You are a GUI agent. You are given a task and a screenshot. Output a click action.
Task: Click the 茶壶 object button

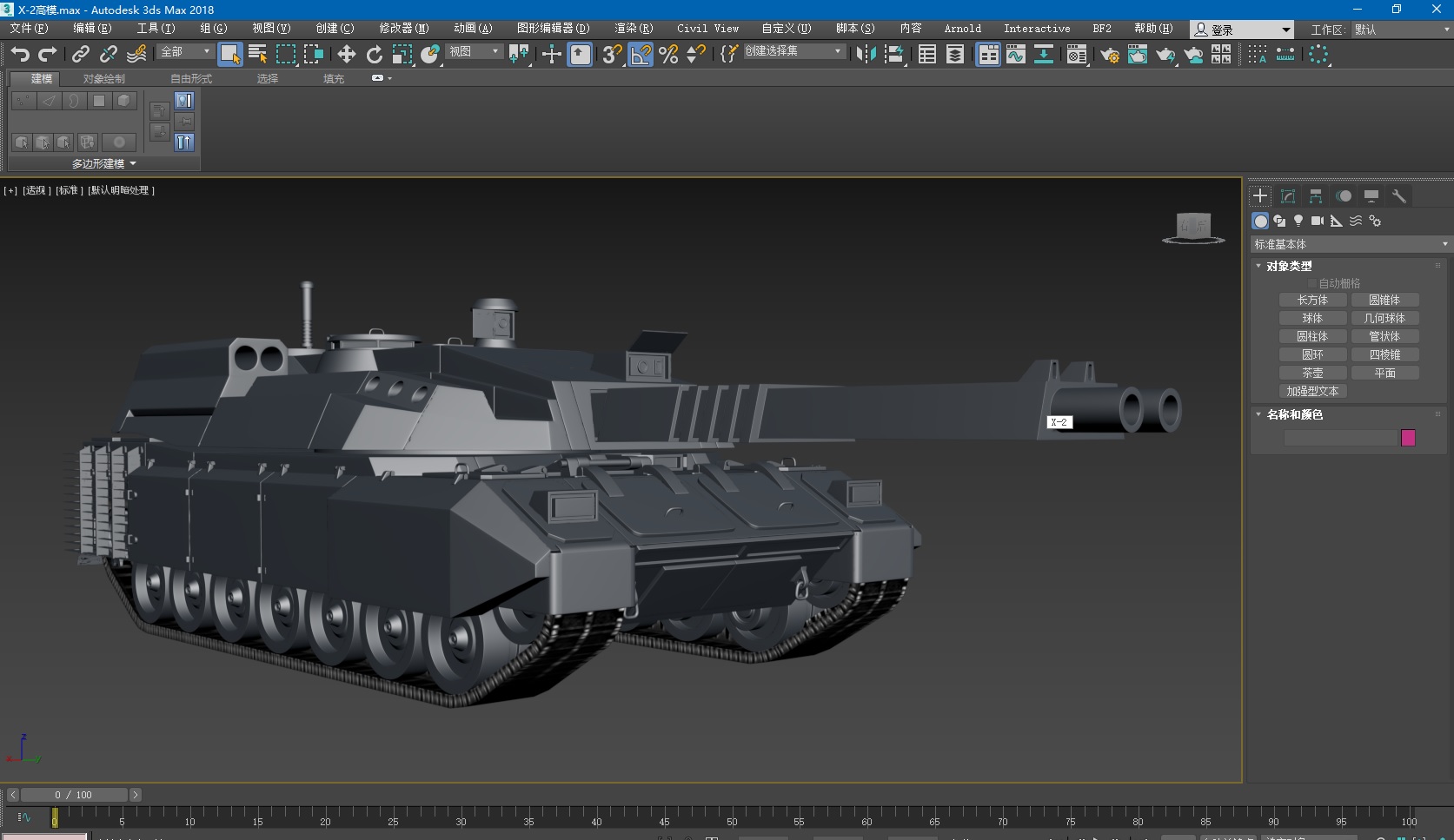(1312, 373)
